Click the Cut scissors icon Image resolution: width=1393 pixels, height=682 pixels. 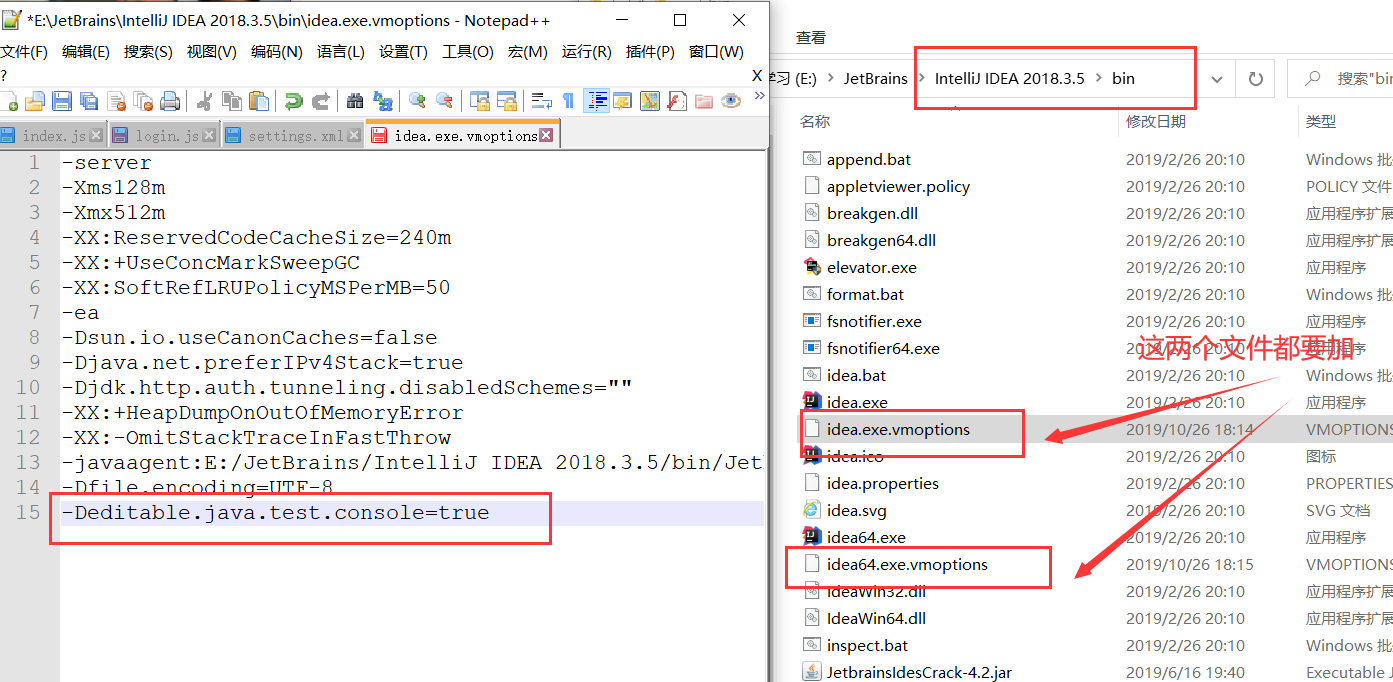click(x=204, y=101)
